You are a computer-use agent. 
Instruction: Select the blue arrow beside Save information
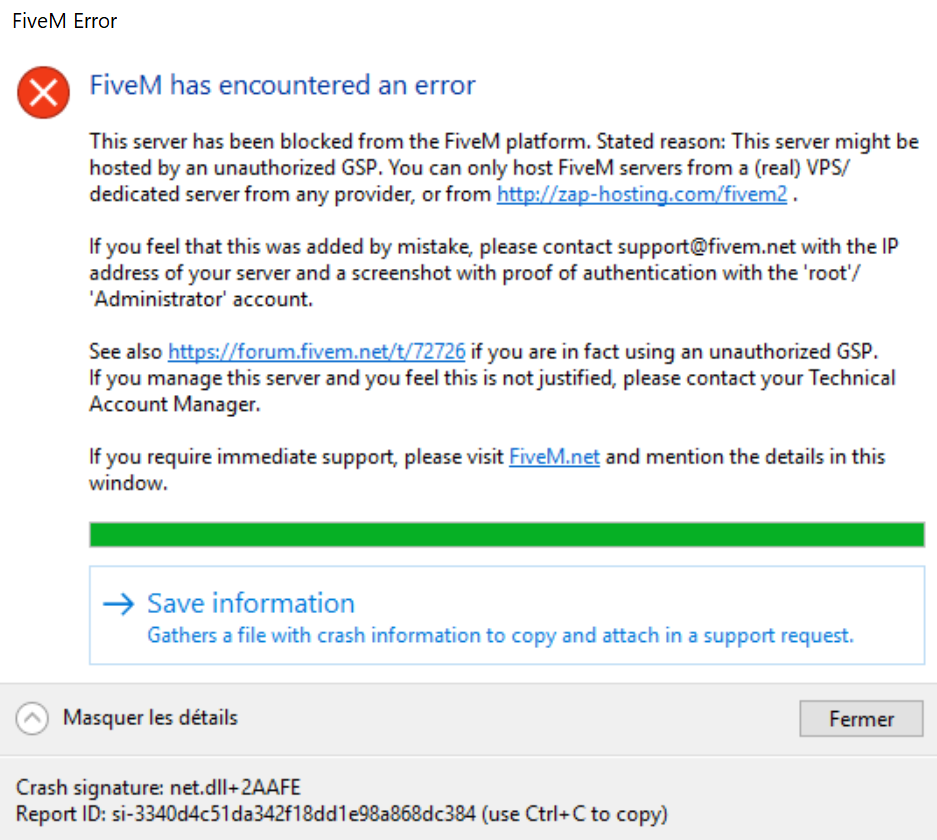coord(120,603)
